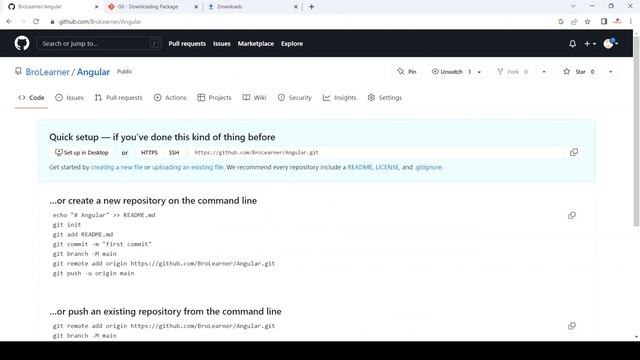Select the HTTPS protocol option
The image size is (640, 360).
click(x=149, y=153)
